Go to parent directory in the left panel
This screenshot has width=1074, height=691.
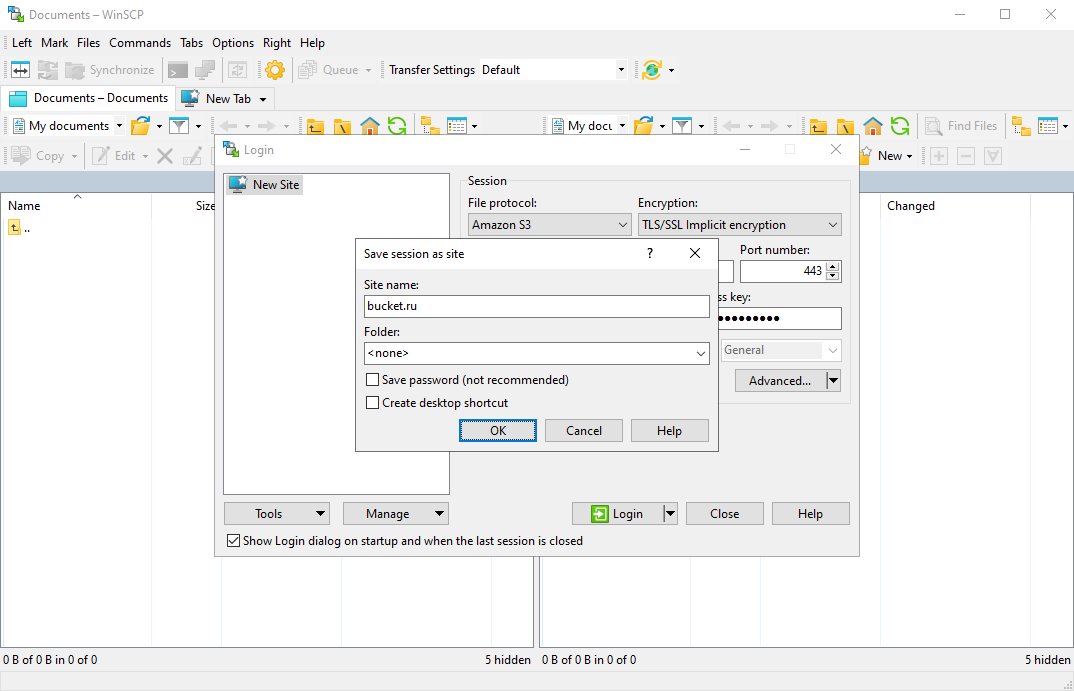(x=315, y=126)
